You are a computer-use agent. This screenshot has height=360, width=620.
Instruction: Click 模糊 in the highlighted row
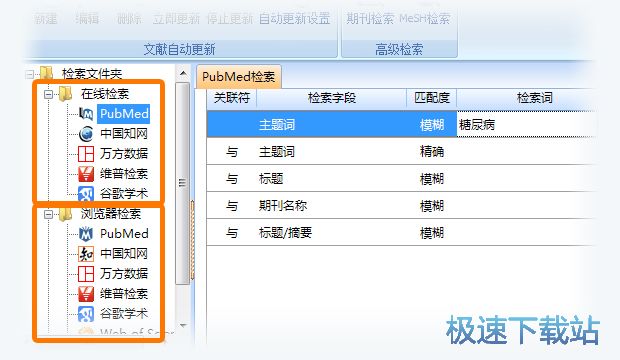tap(432, 125)
